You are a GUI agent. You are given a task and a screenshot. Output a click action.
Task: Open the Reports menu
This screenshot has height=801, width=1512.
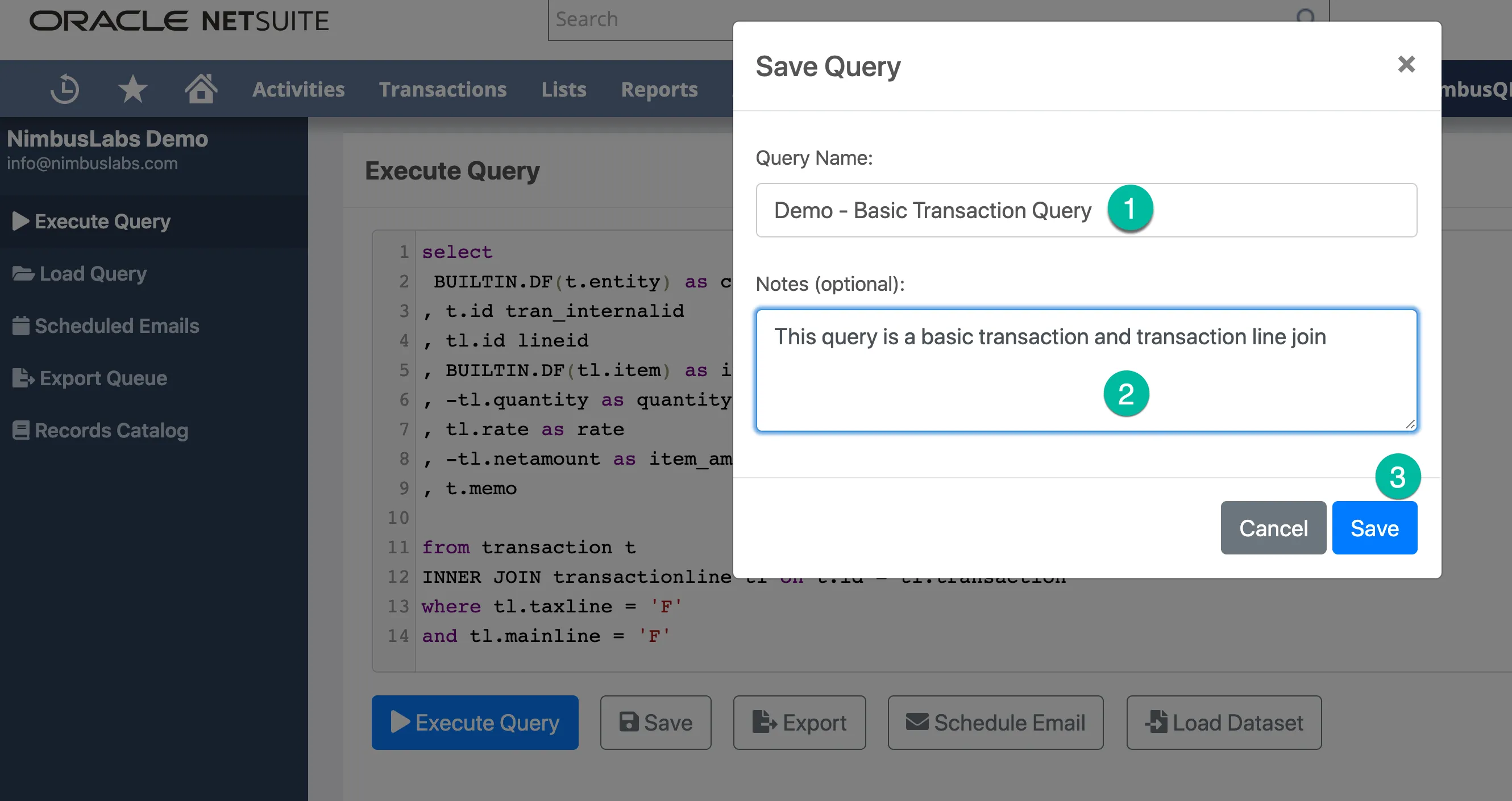tap(659, 89)
